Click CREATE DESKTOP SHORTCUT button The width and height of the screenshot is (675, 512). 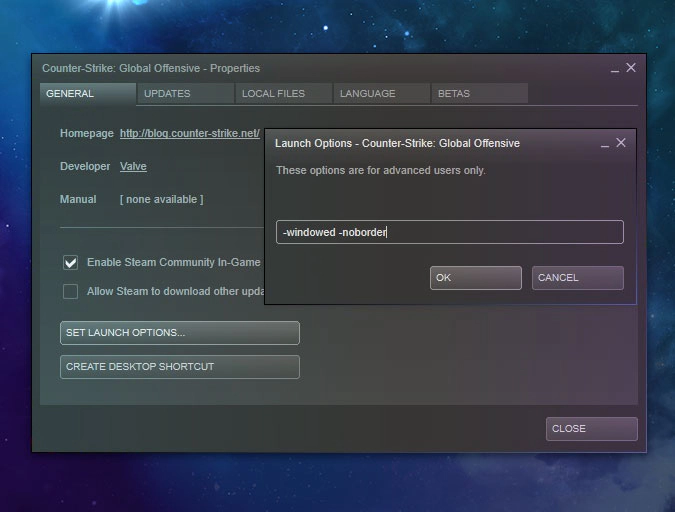click(180, 367)
